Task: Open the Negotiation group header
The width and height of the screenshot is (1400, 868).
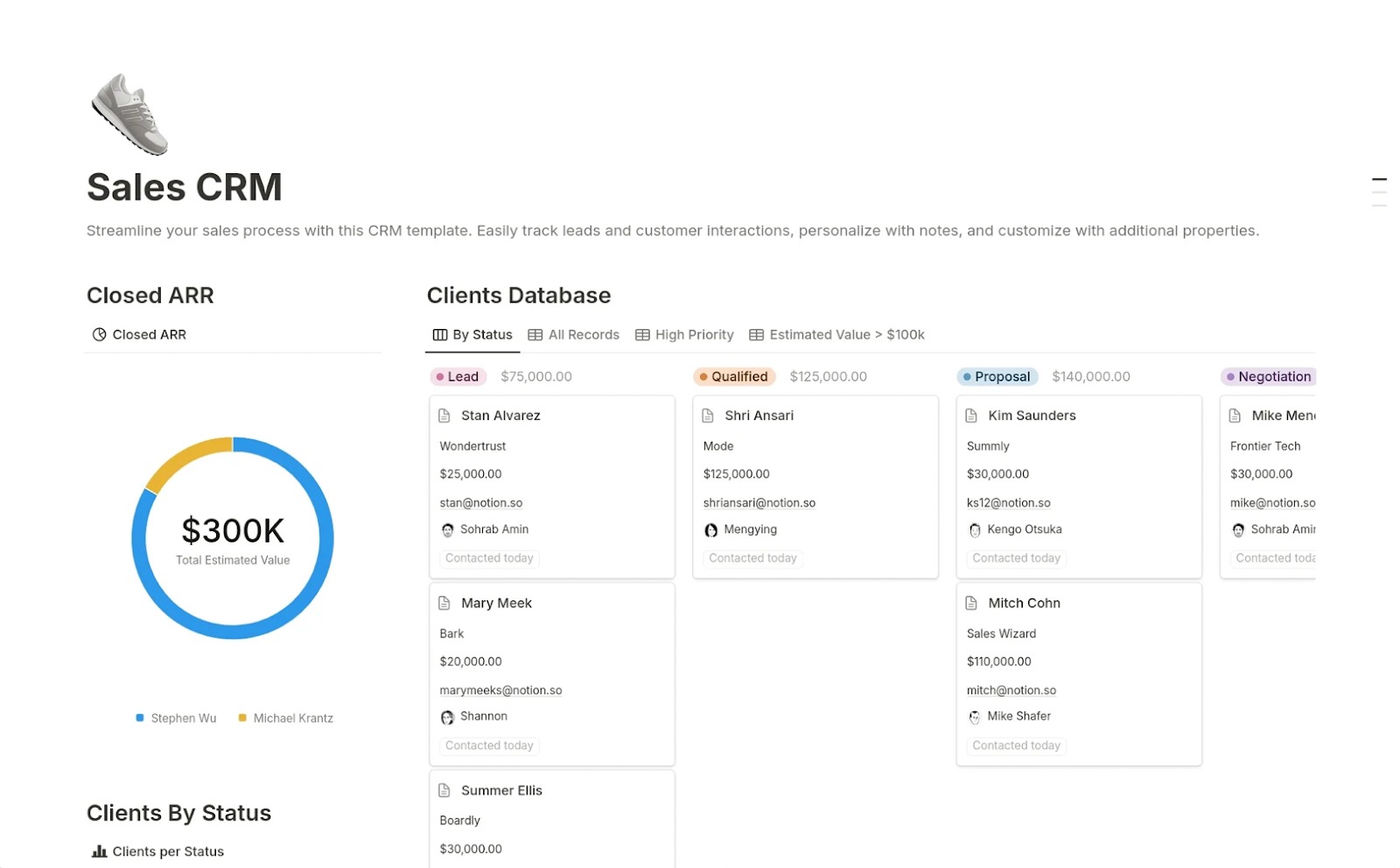Action: pos(1268,376)
